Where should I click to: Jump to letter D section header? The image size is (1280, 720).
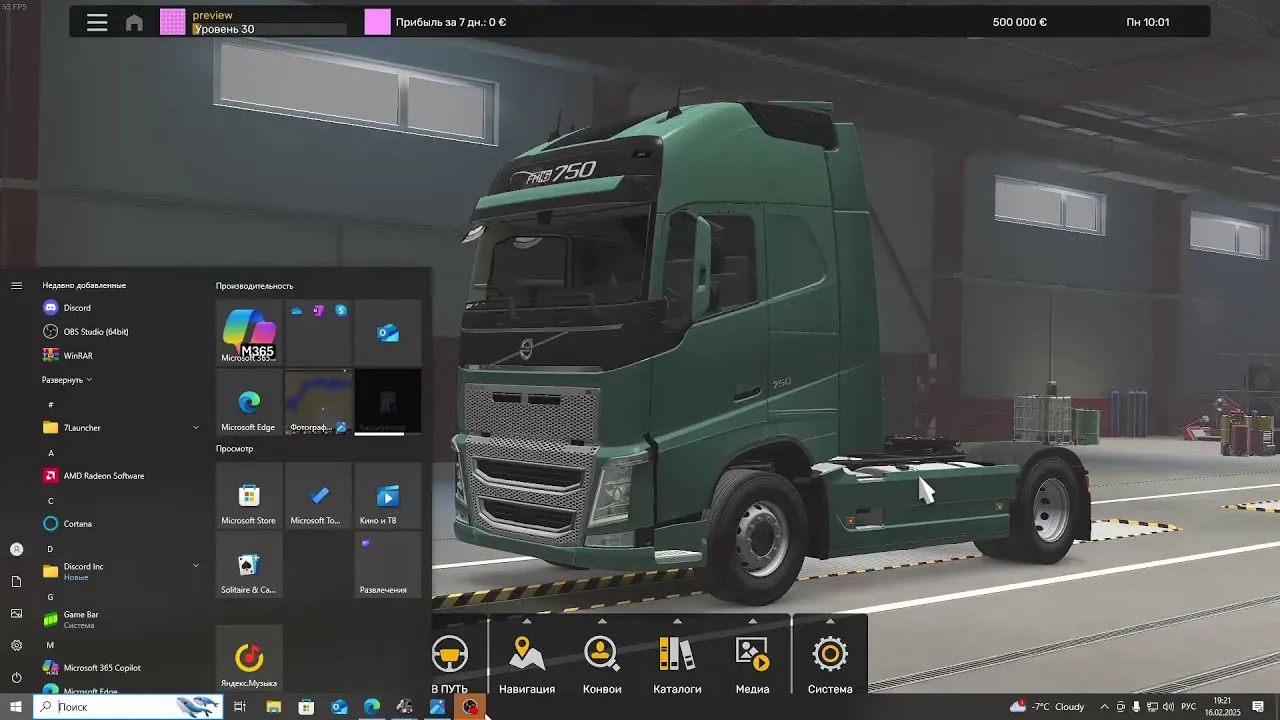pos(51,549)
